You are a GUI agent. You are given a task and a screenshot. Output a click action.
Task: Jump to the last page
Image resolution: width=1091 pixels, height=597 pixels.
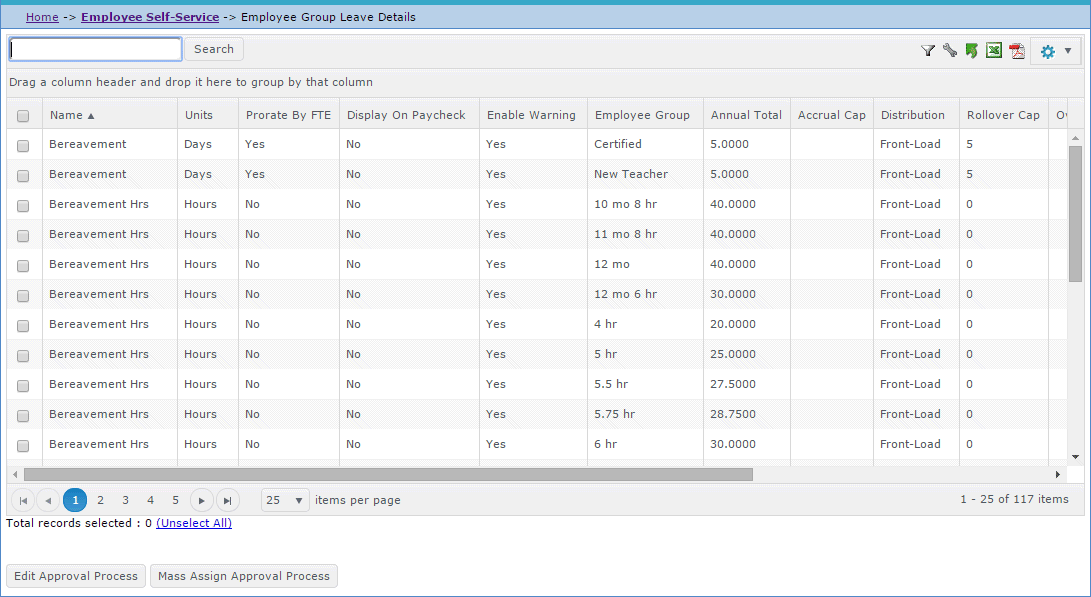[x=228, y=500]
